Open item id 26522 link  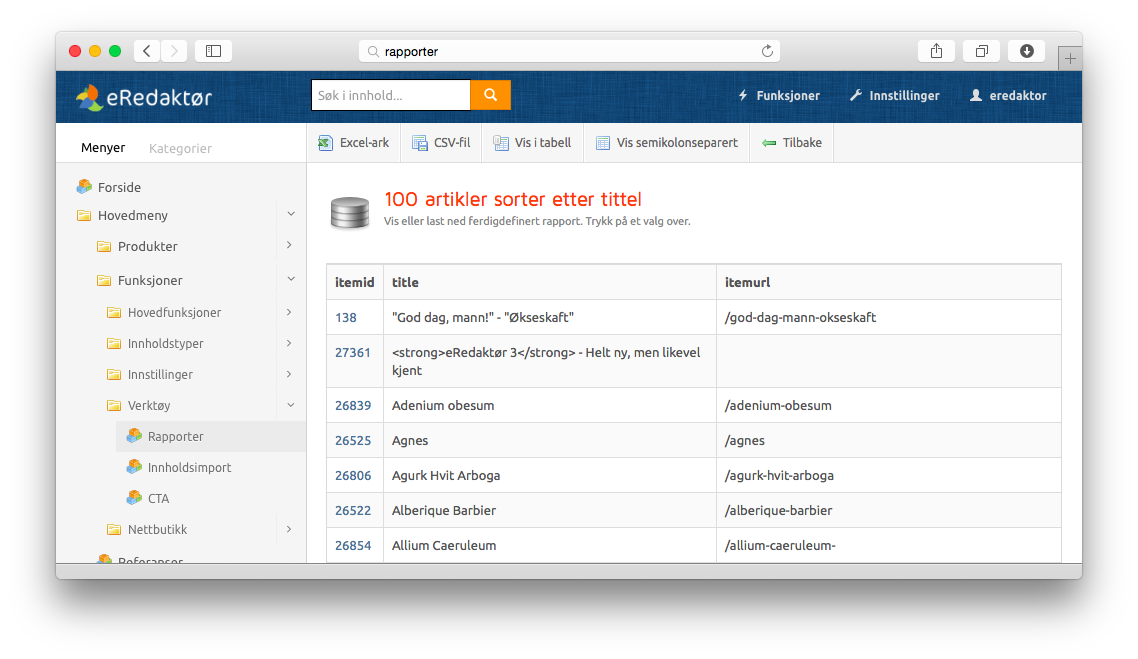[x=353, y=510]
